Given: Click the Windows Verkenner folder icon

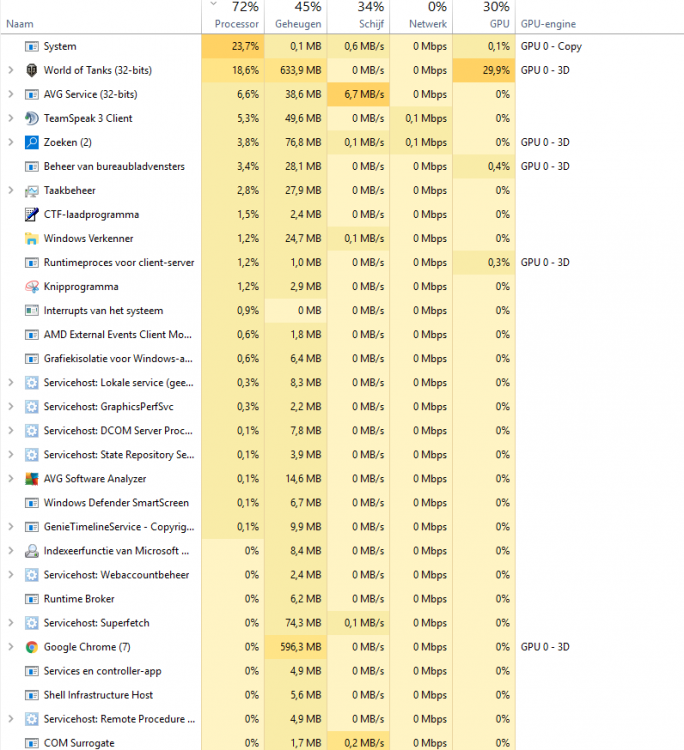Looking at the screenshot, I should [x=31, y=239].
